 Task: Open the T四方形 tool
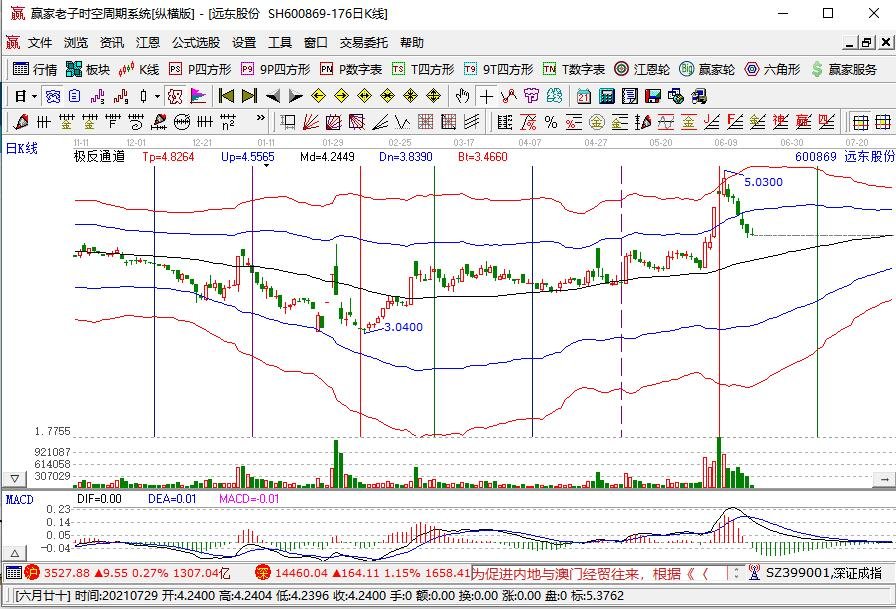(x=423, y=69)
